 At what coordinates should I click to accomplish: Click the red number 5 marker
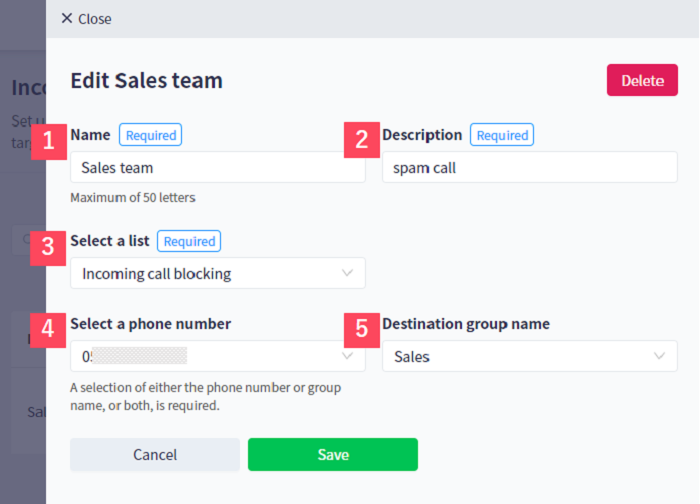(362, 330)
